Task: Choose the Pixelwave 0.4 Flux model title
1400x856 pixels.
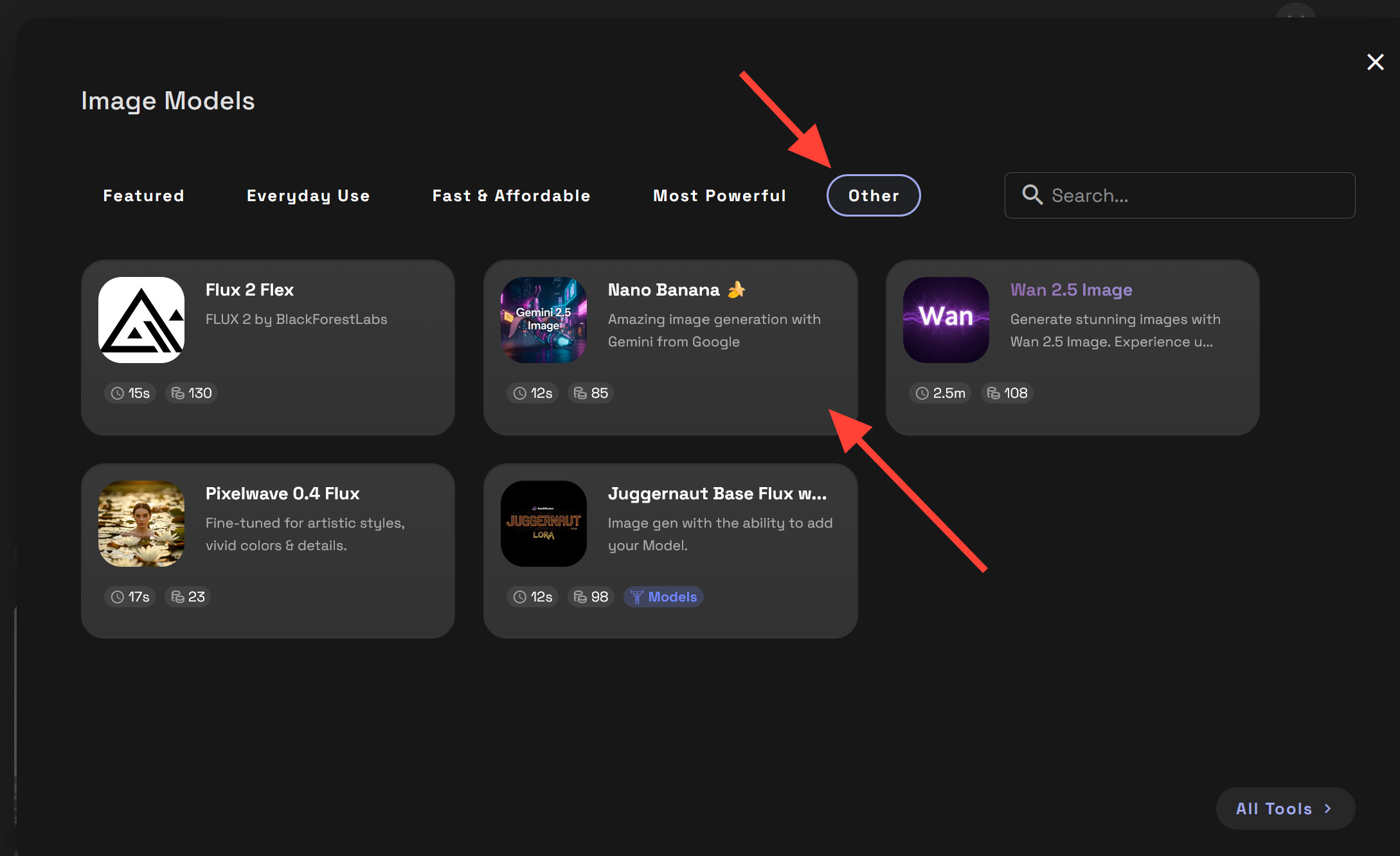Action: pyautogui.click(x=282, y=494)
